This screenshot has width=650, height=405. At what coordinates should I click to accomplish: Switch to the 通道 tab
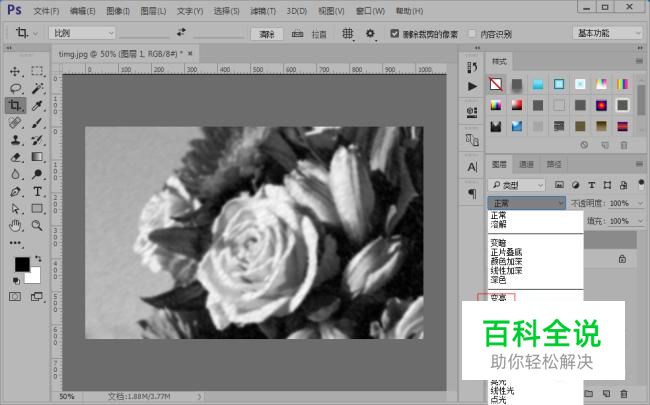point(526,165)
